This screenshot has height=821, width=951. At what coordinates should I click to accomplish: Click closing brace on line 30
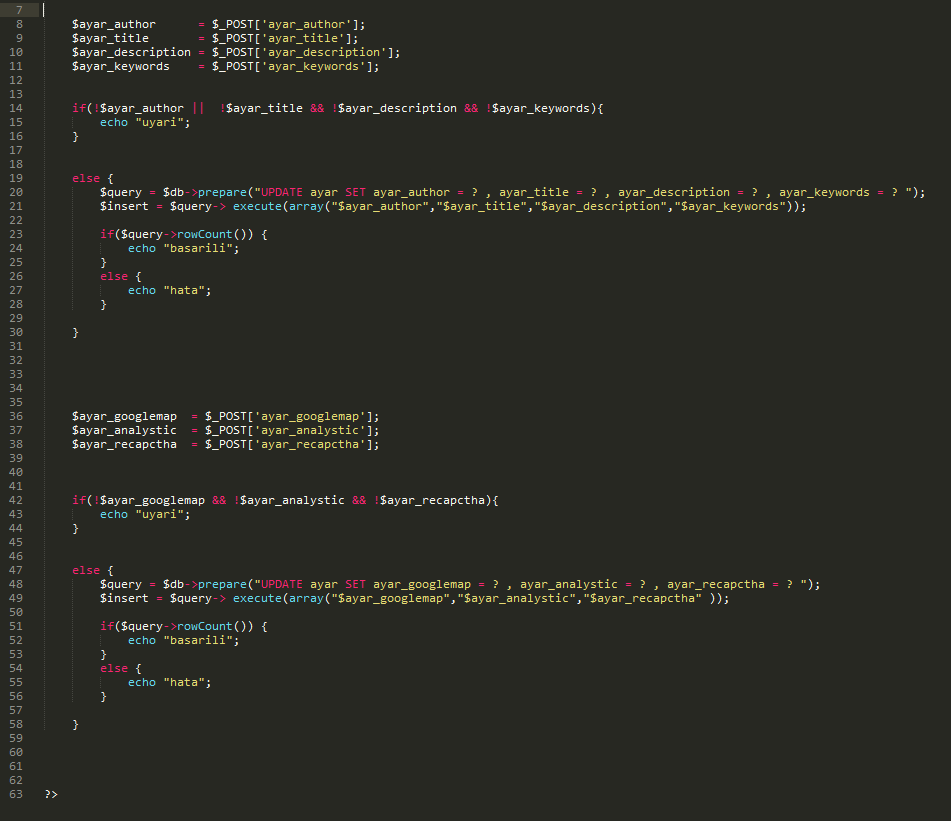tap(75, 332)
